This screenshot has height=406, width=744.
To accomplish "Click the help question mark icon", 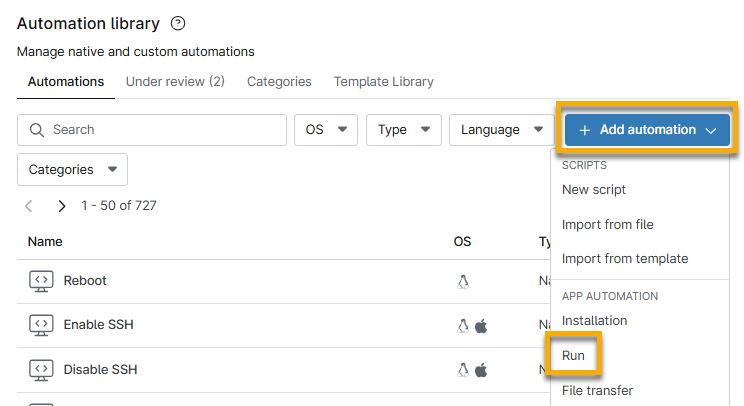I will pyautogui.click(x=179, y=23).
